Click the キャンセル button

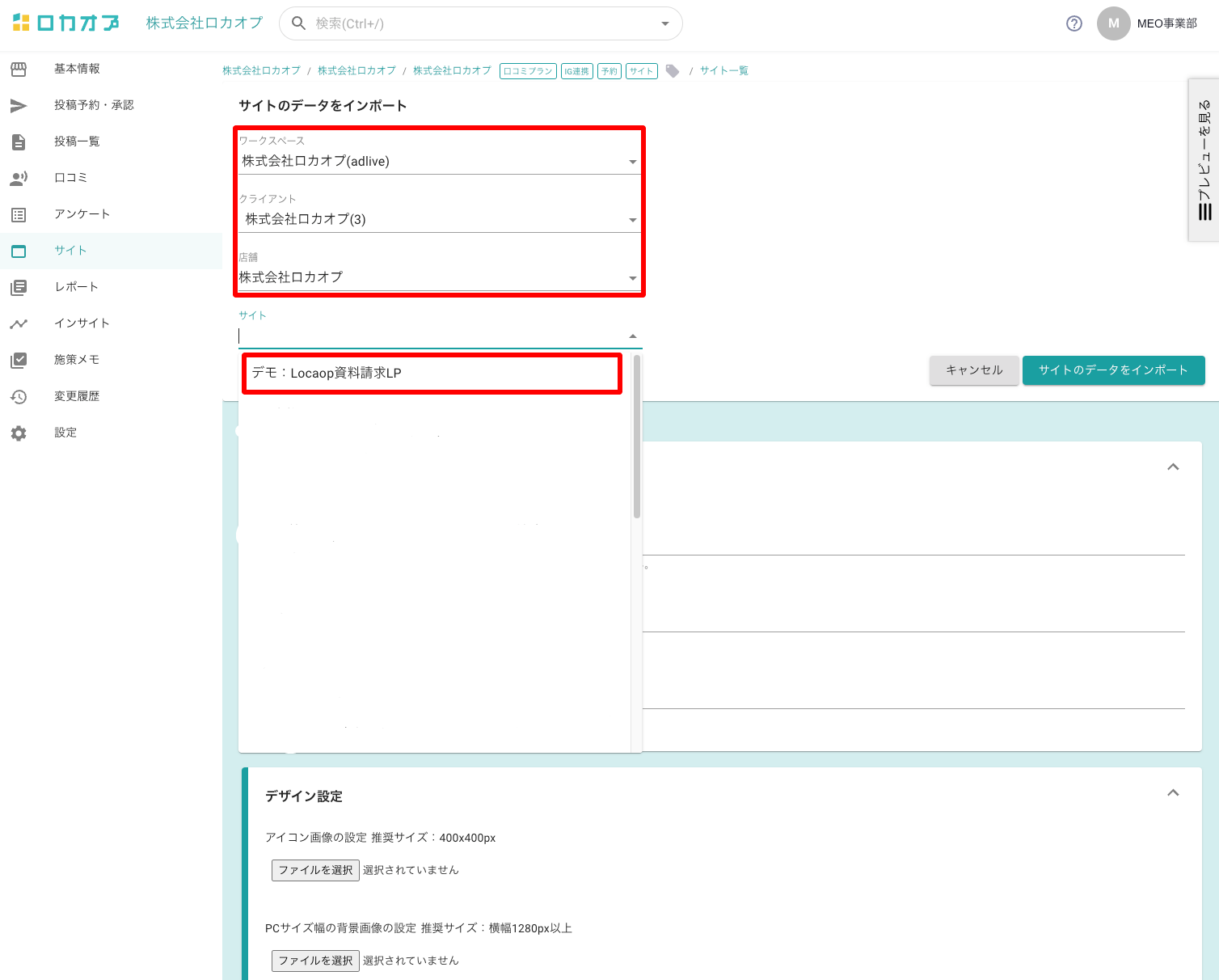974,370
